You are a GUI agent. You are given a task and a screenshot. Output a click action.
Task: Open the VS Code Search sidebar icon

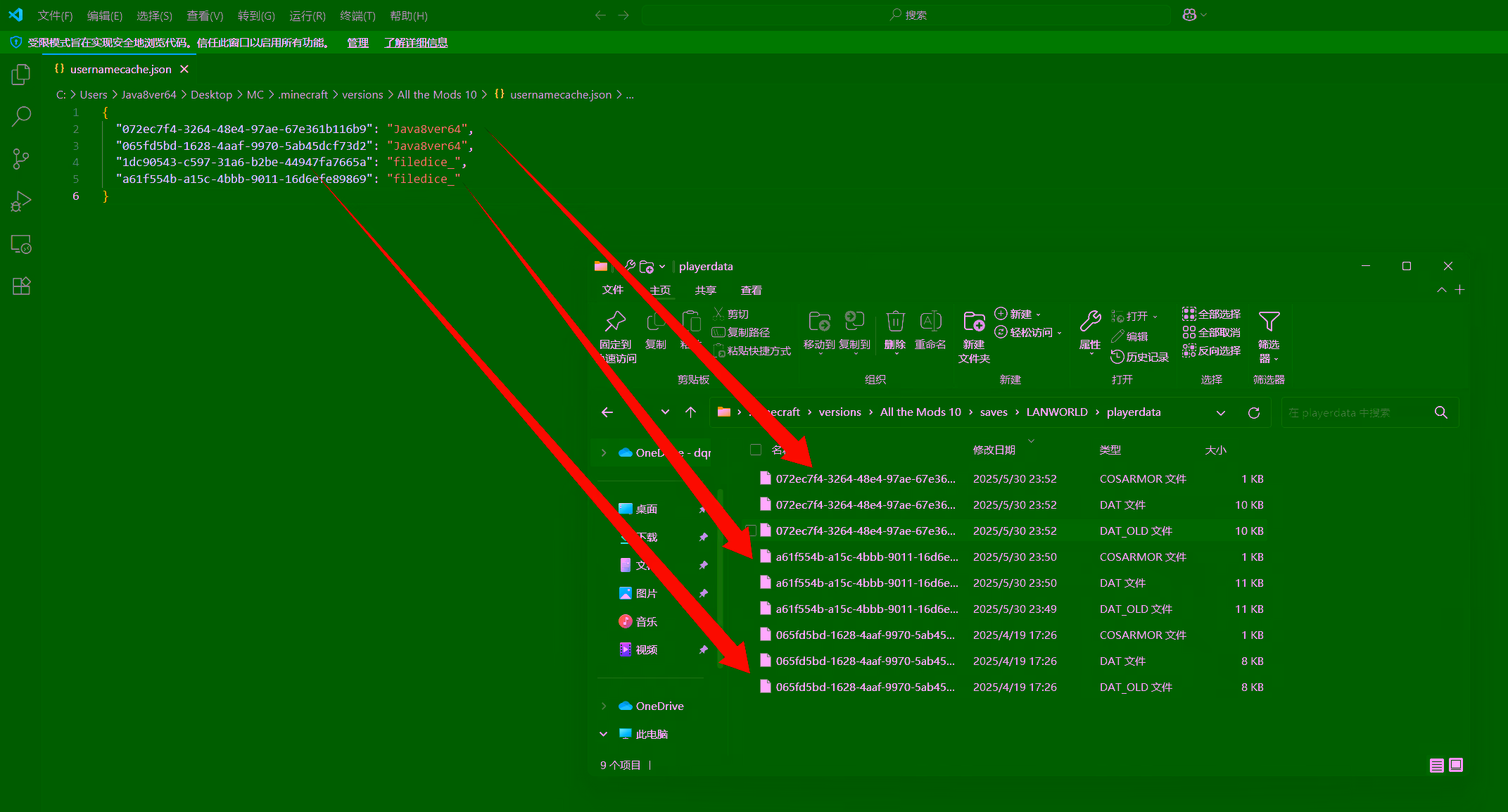tap(21, 116)
